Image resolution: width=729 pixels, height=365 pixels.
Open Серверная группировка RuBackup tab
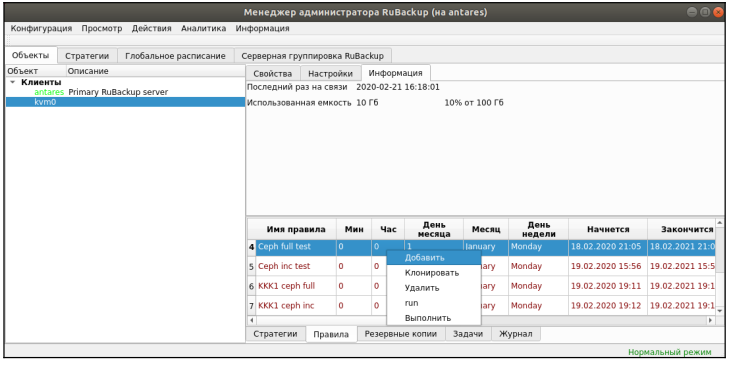[x=312, y=56]
